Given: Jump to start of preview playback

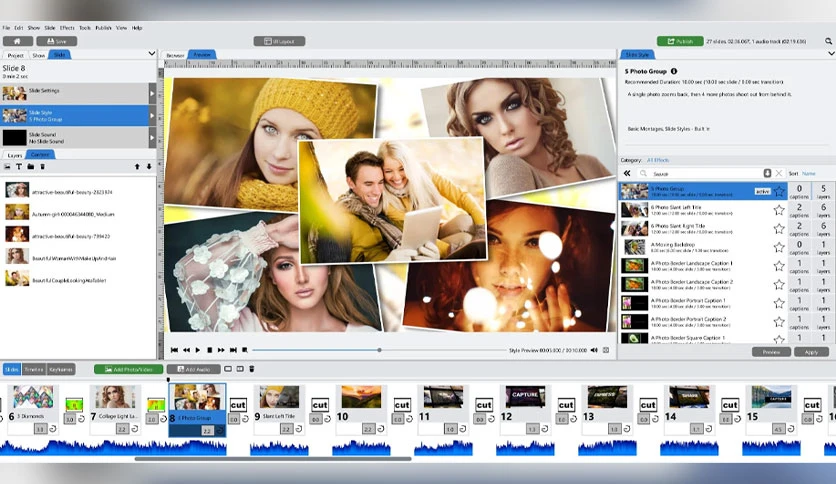Looking at the screenshot, I should (174, 350).
